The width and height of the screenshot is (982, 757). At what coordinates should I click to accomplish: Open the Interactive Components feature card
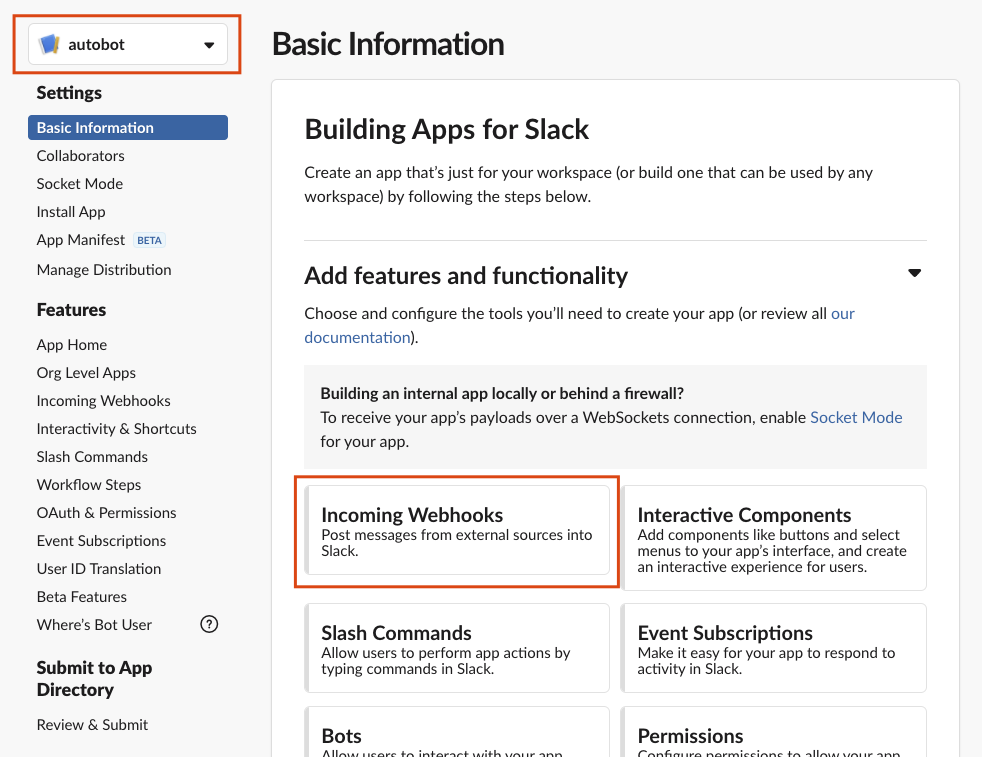(773, 538)
